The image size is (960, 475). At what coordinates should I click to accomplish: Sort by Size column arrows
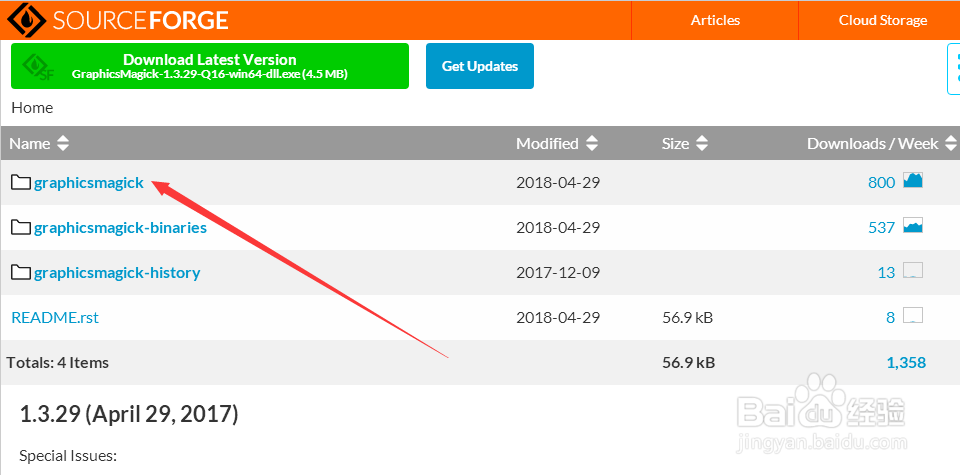coord(702,144)
